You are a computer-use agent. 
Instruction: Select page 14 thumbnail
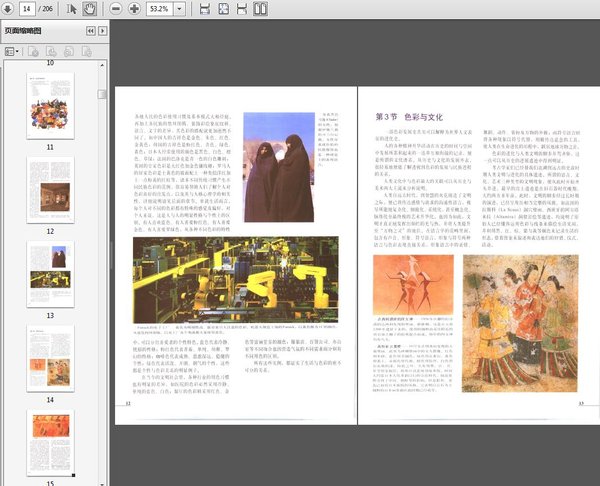[49, 357]
